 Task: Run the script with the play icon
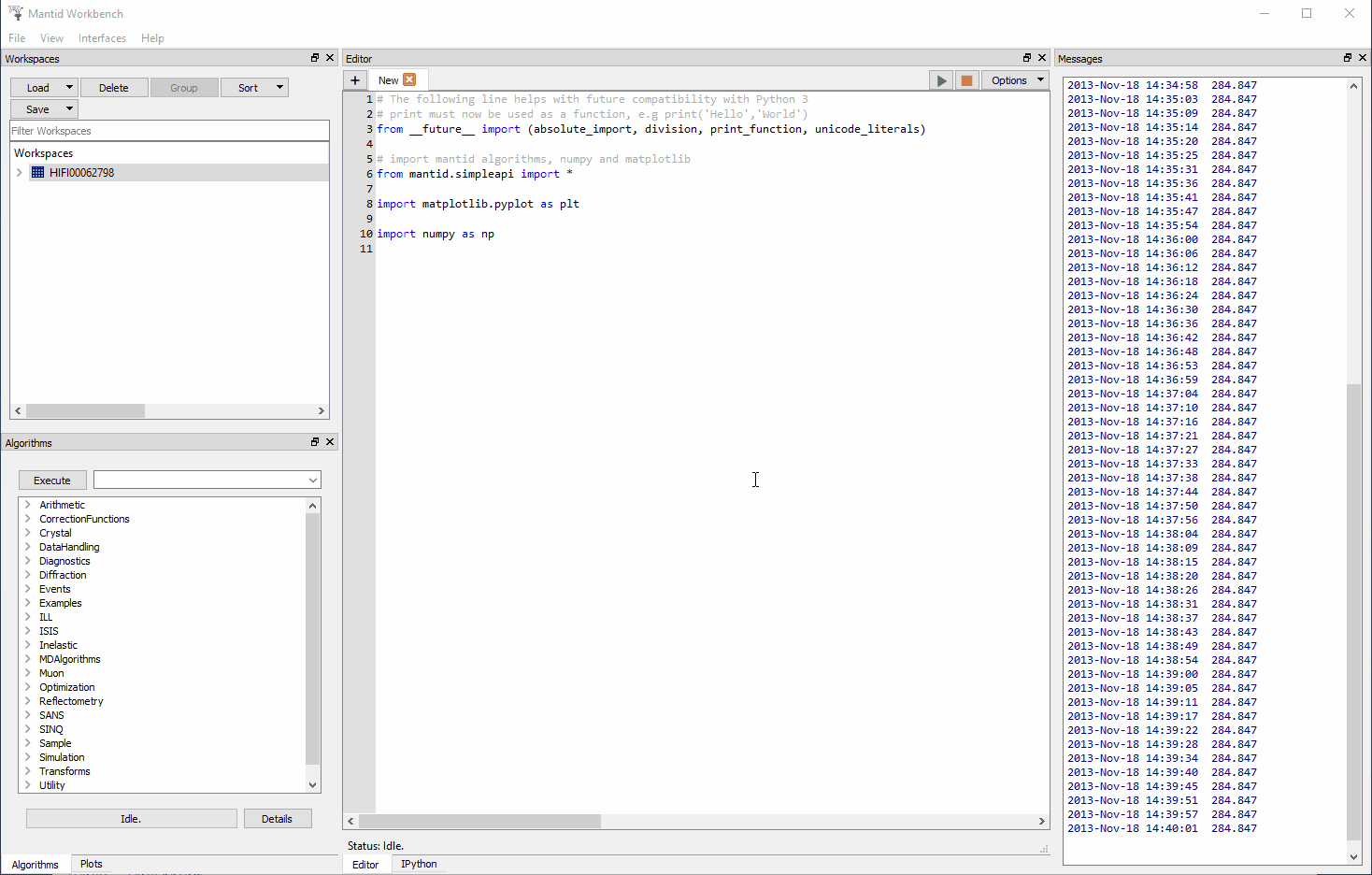click(x=940, y=80)
